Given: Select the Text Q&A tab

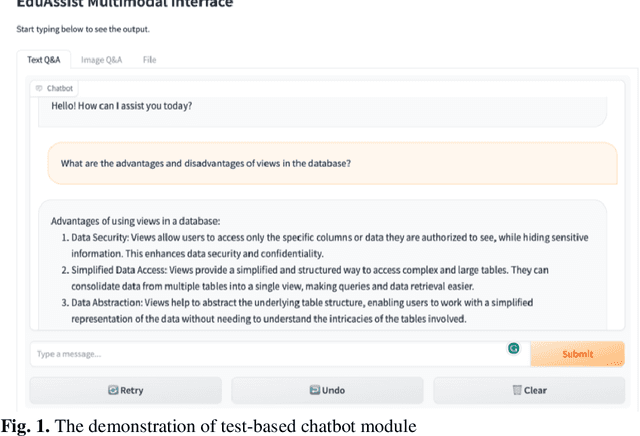Looking at the screenshot, I should coord(43,60).
